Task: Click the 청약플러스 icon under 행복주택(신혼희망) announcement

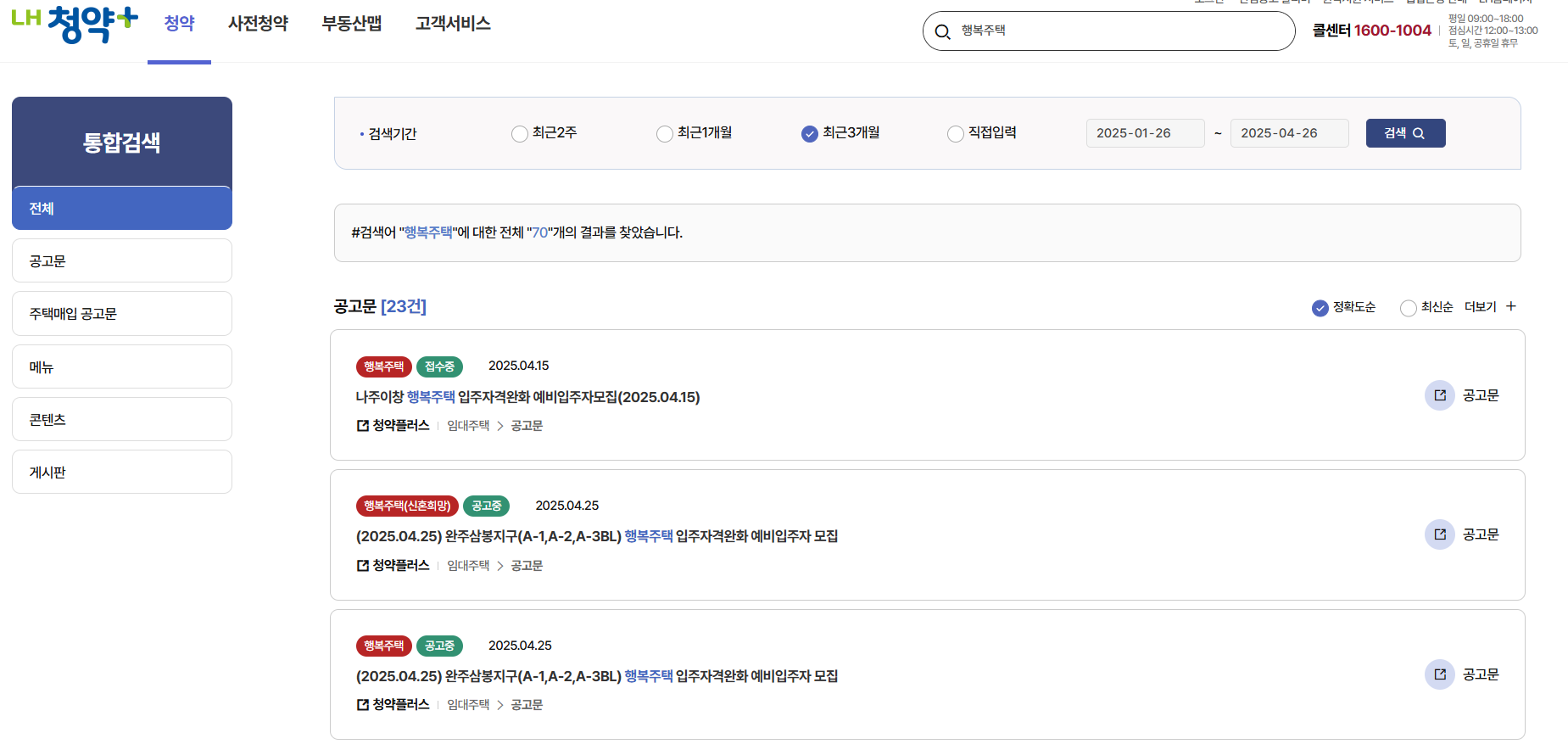Action: click(x=363, y=565)
